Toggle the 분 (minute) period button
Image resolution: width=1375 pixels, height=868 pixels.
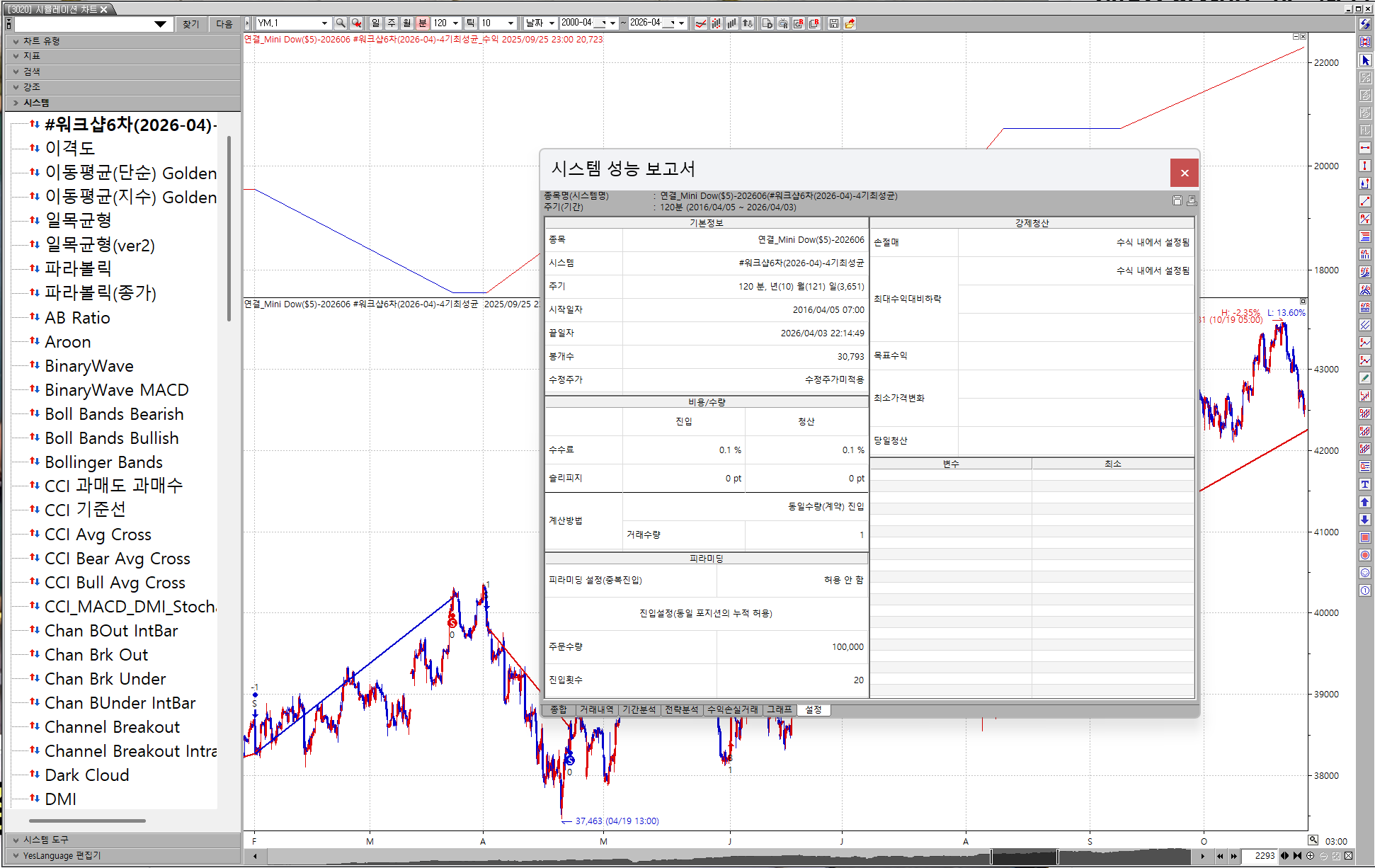coord(423,23)
